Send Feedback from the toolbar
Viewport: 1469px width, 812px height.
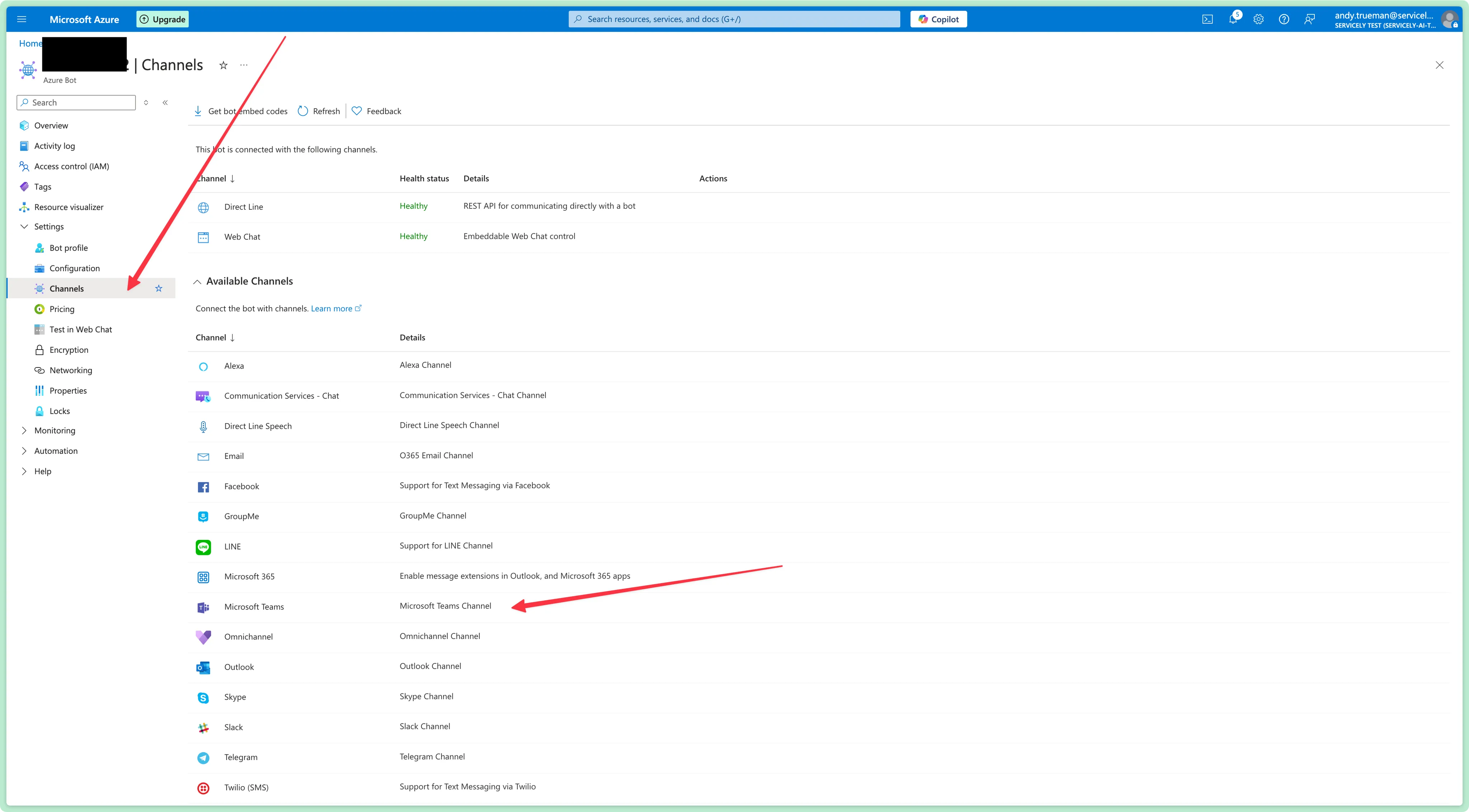coord(376,111)
